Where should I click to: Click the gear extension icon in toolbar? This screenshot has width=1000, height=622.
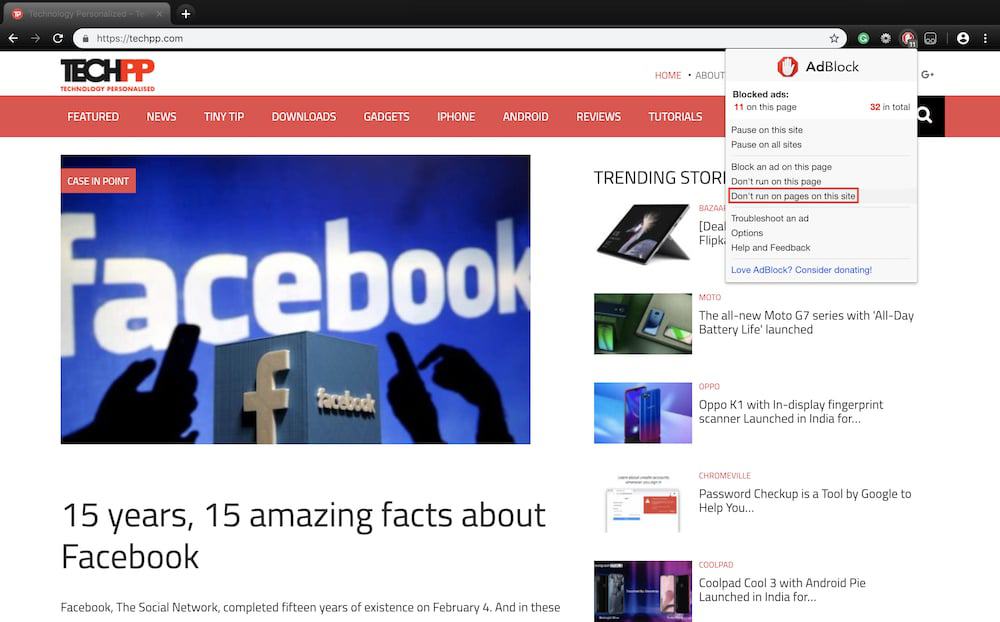tap(885, 38)
